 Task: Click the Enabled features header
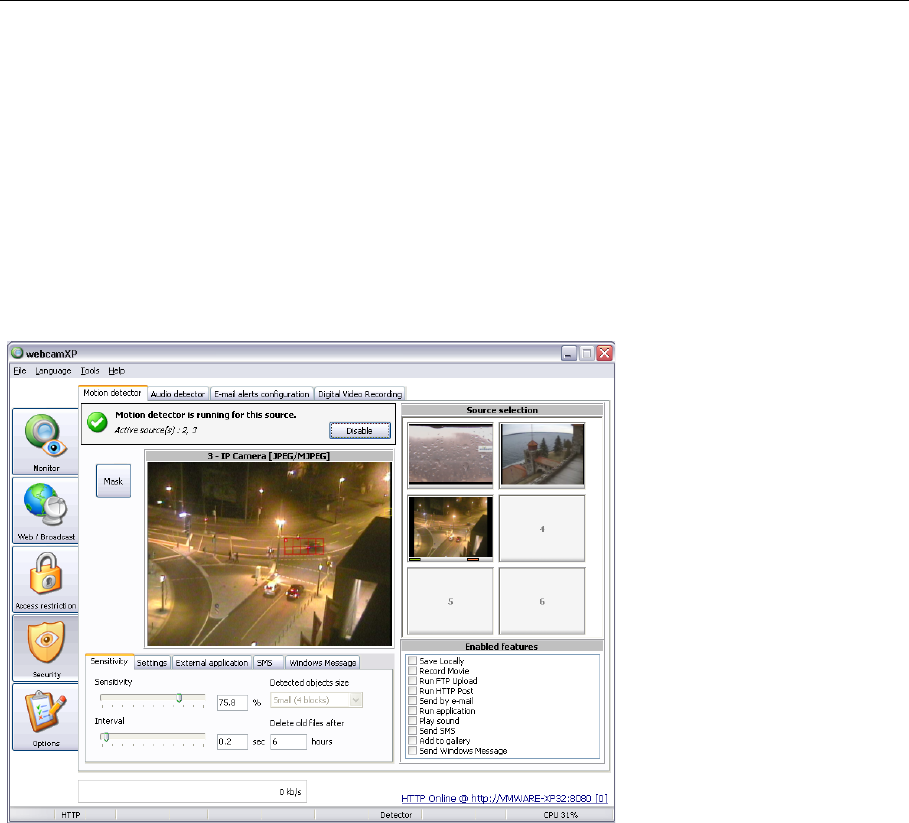coord(501,646)
